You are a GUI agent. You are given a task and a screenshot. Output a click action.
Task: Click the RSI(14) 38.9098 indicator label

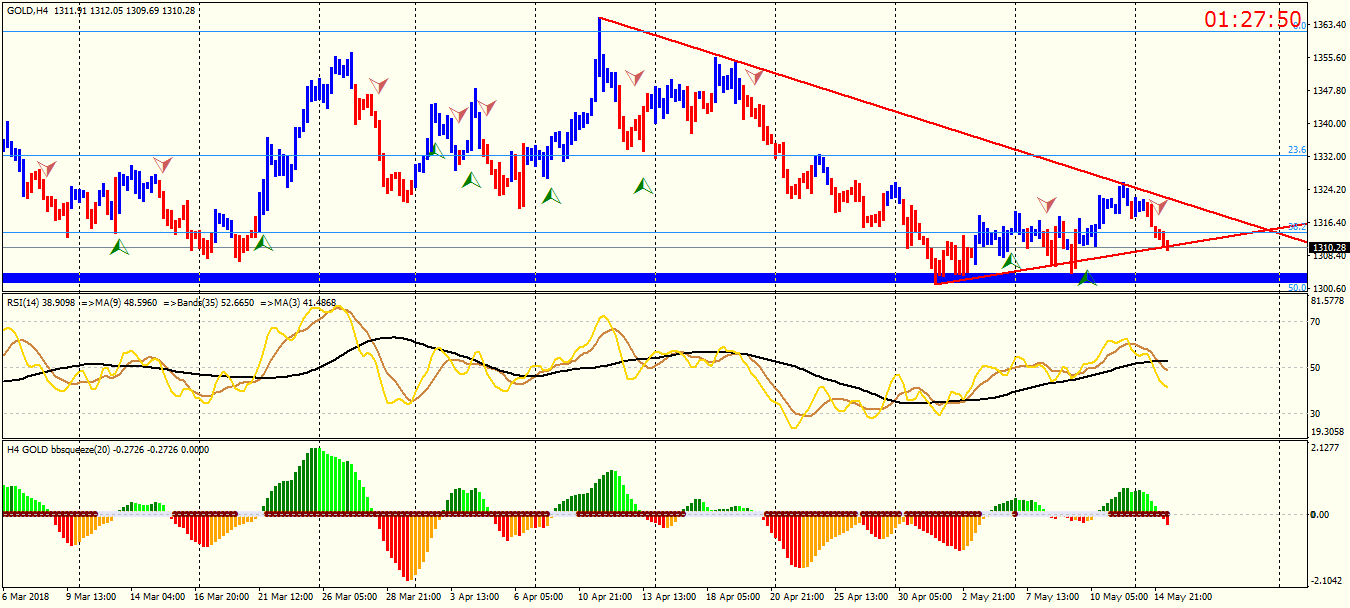[39, 301]
